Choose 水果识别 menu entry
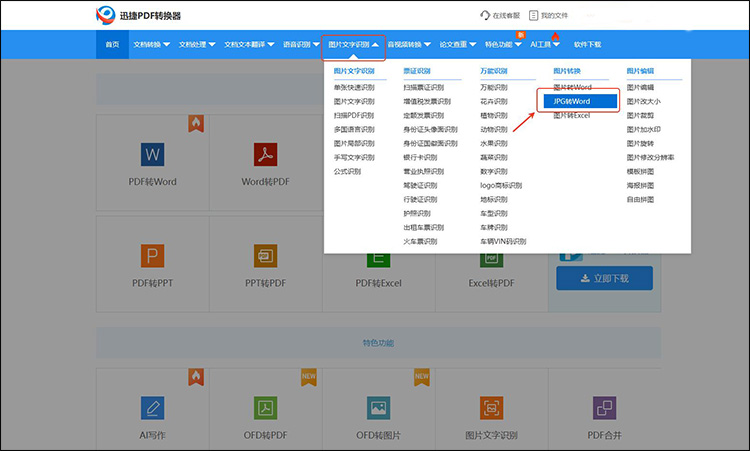Screen dimensions: 750x451 coord(494,143)
